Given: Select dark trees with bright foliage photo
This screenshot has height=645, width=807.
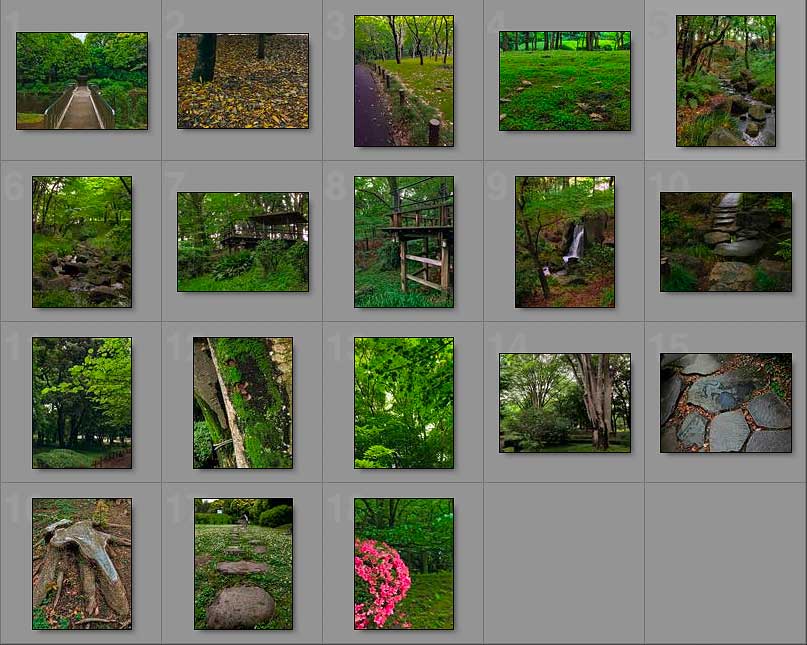Looking at the screenshot, I should pyautogui.click(x=82, y=403).
